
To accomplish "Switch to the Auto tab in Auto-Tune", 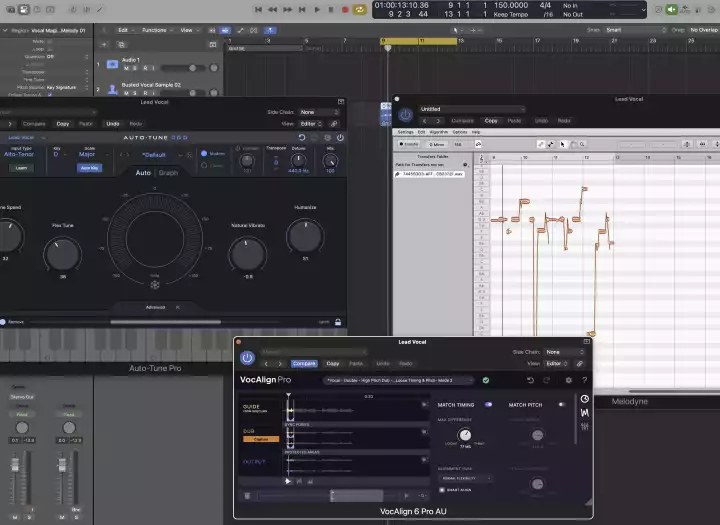I will point(143,173).
